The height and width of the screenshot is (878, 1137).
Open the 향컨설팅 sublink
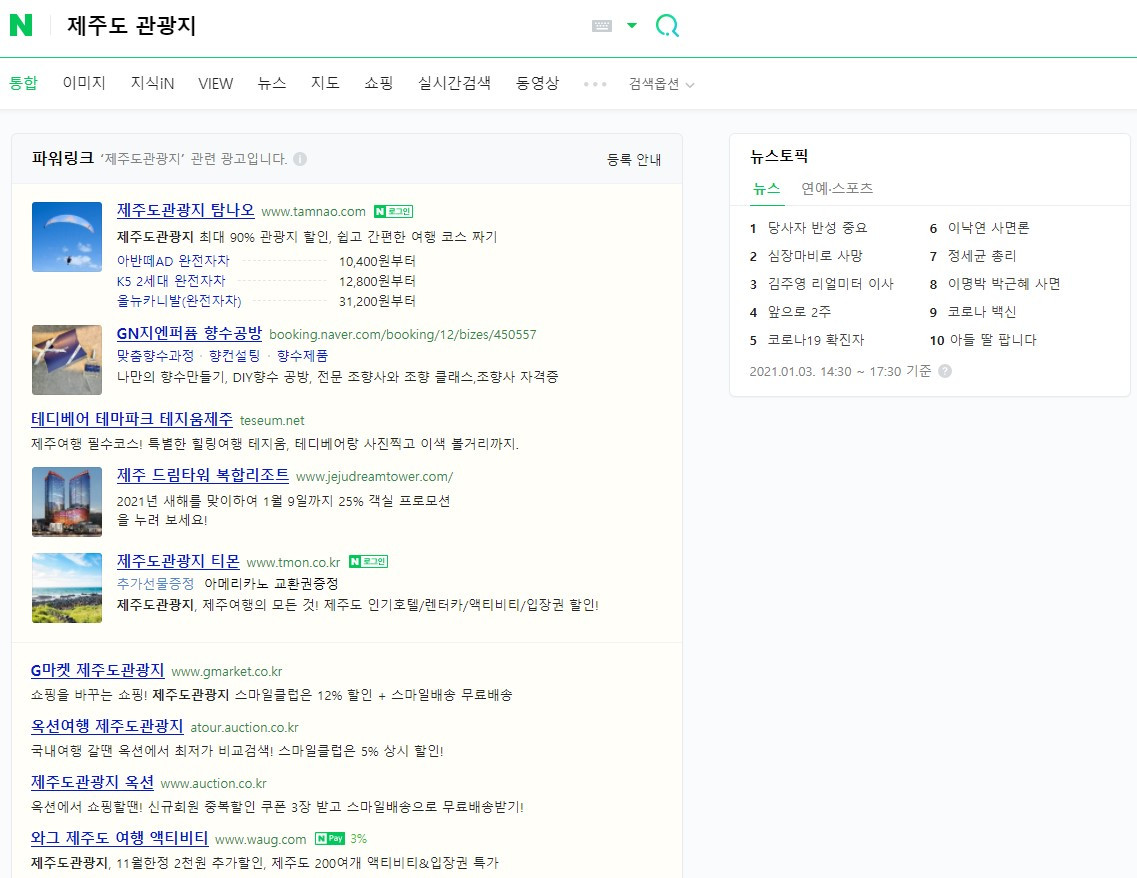pyautogui.click(x=234, y=356)
